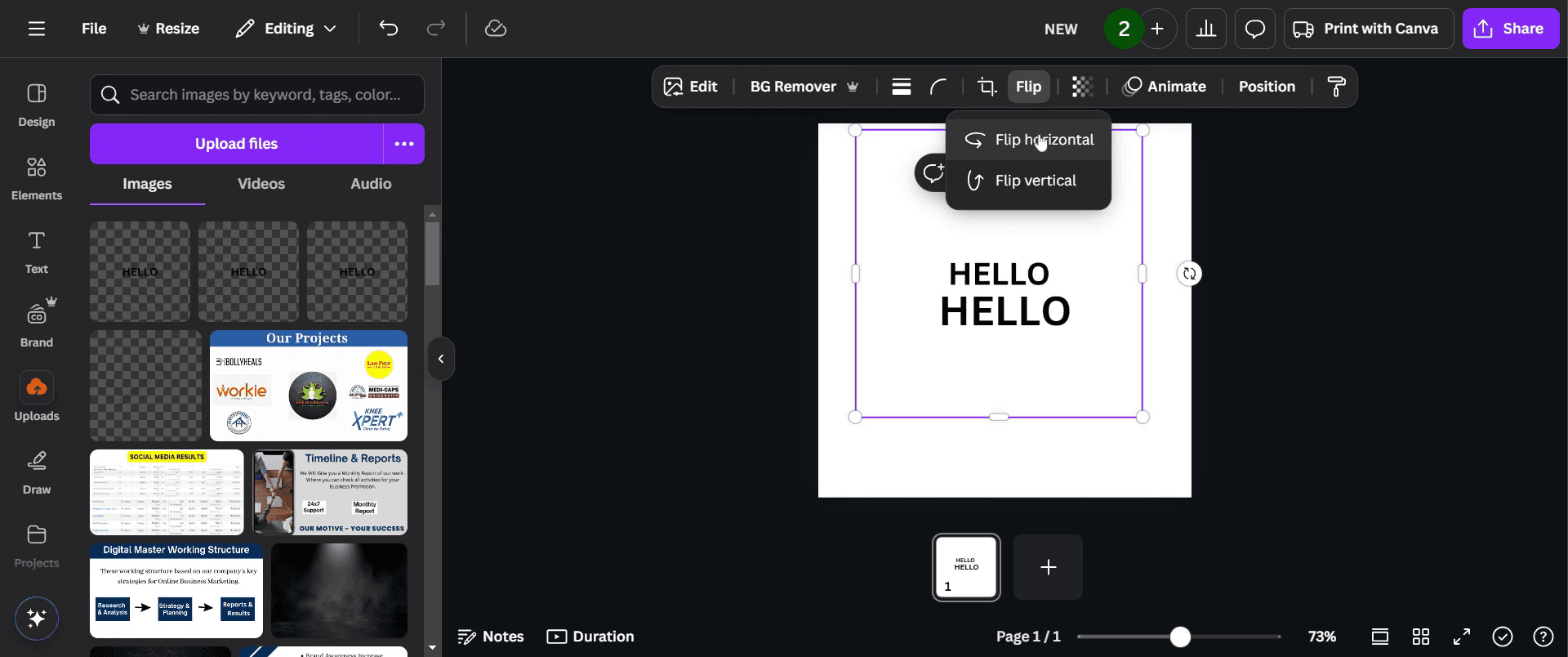Click the Digital Master Working Structure image

pyautogui.click(x=176, y=591)
